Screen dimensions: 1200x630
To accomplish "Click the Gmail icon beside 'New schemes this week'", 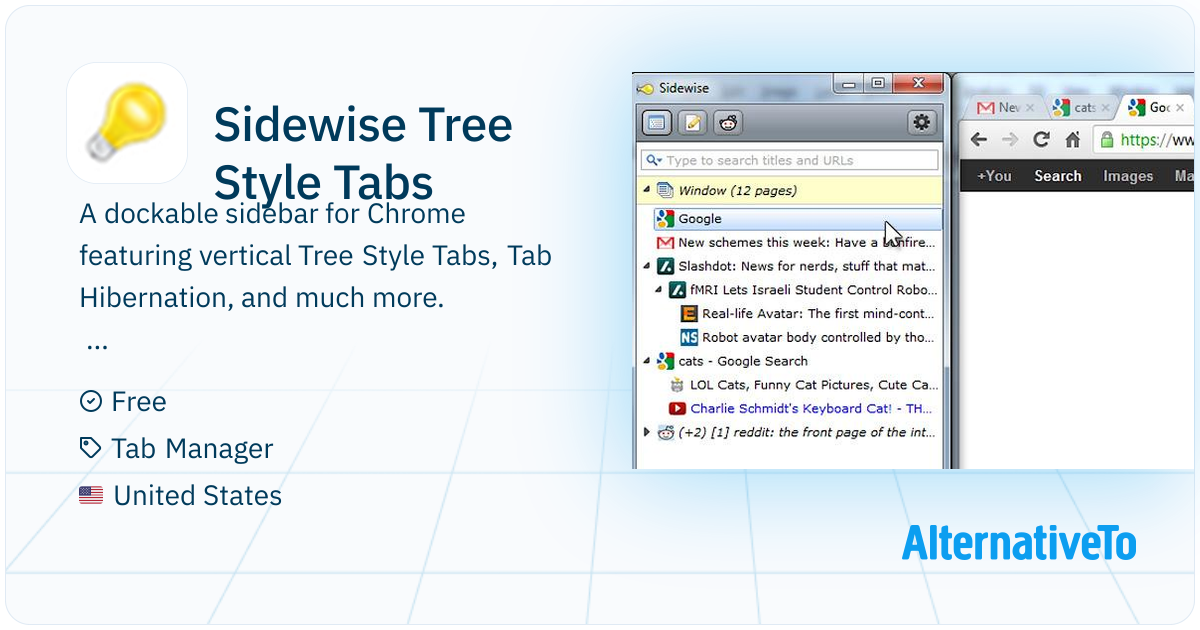I will pos(665,243).
